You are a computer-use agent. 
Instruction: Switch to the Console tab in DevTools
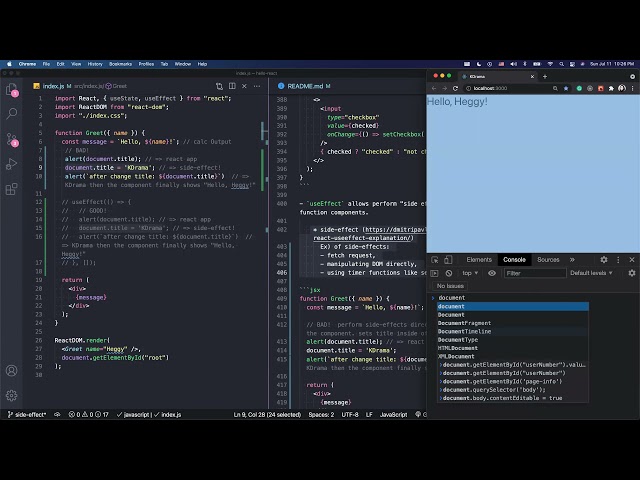click(514, 260)
